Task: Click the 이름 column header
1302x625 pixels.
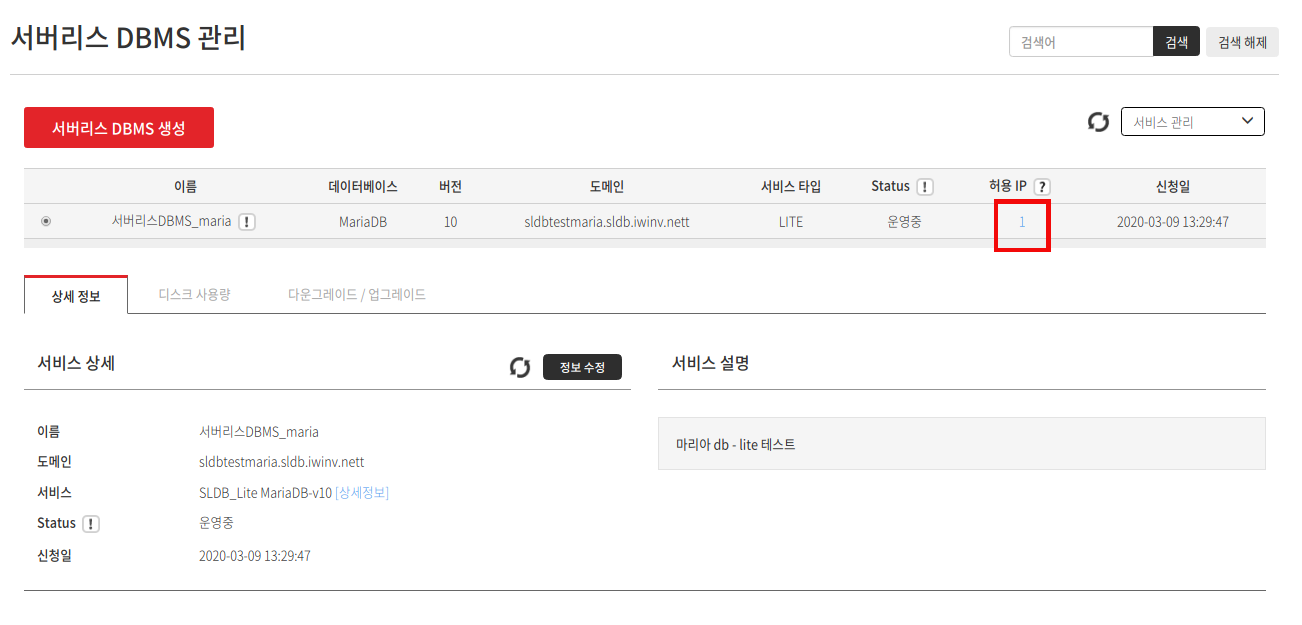Action: (185, 187)
